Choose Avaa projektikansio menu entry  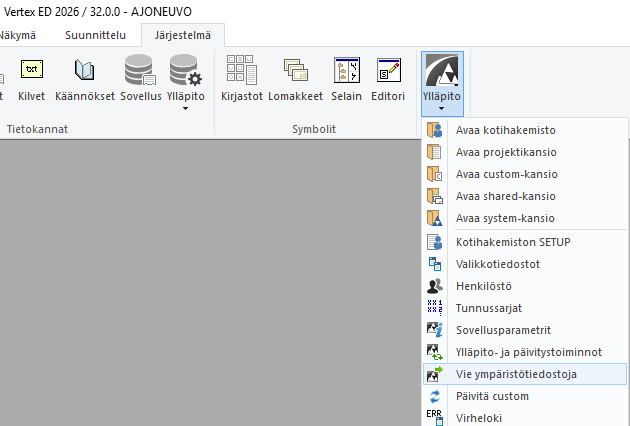525,152
